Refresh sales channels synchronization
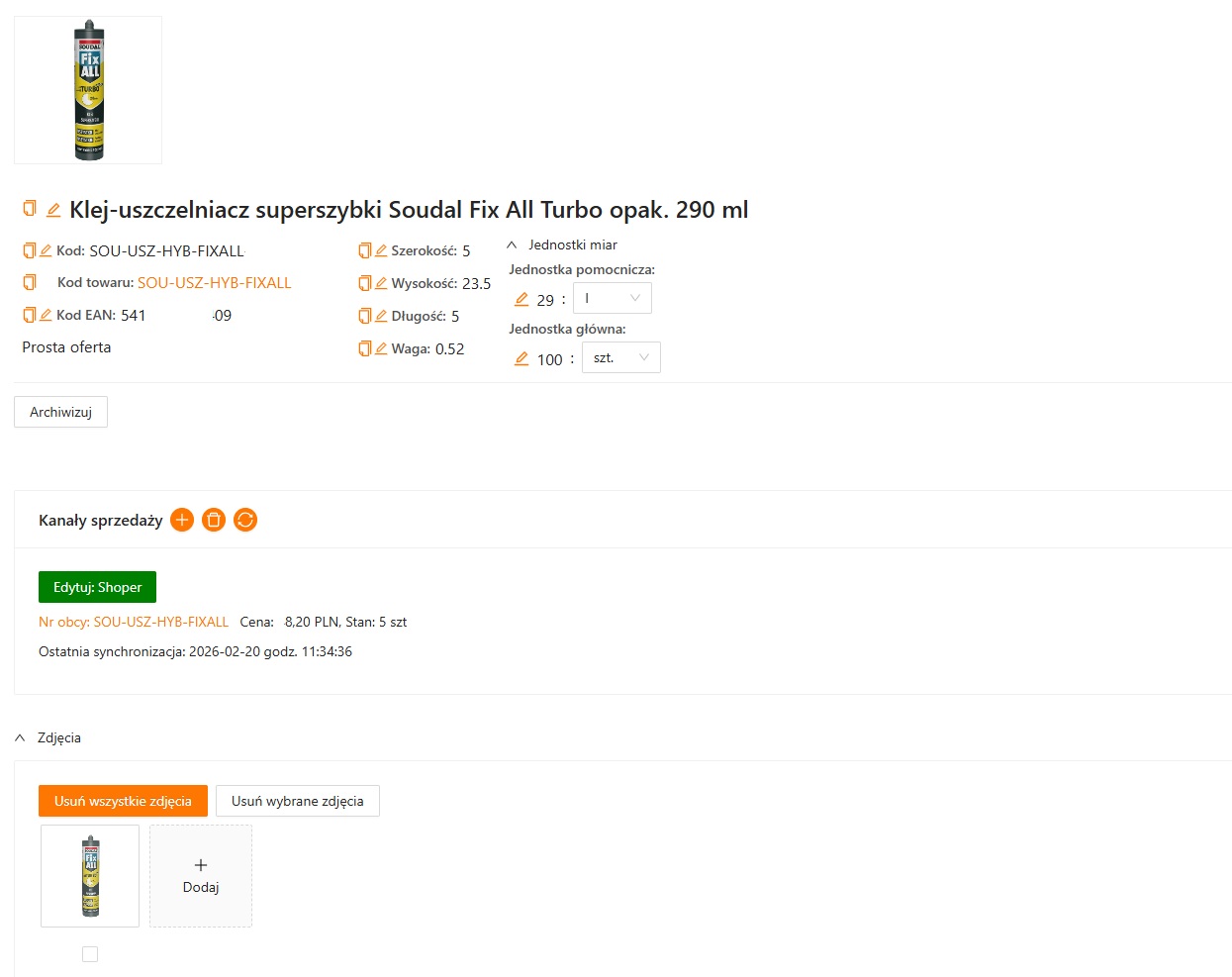The image size is (1232, 977). point(245,520)
